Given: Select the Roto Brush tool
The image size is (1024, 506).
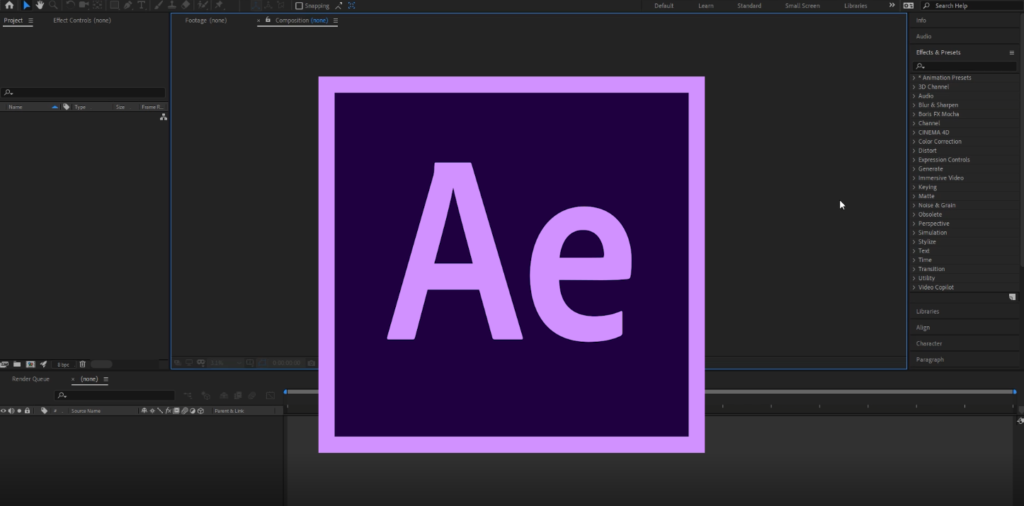Looking at the screenshot, I should coord(203,5).
